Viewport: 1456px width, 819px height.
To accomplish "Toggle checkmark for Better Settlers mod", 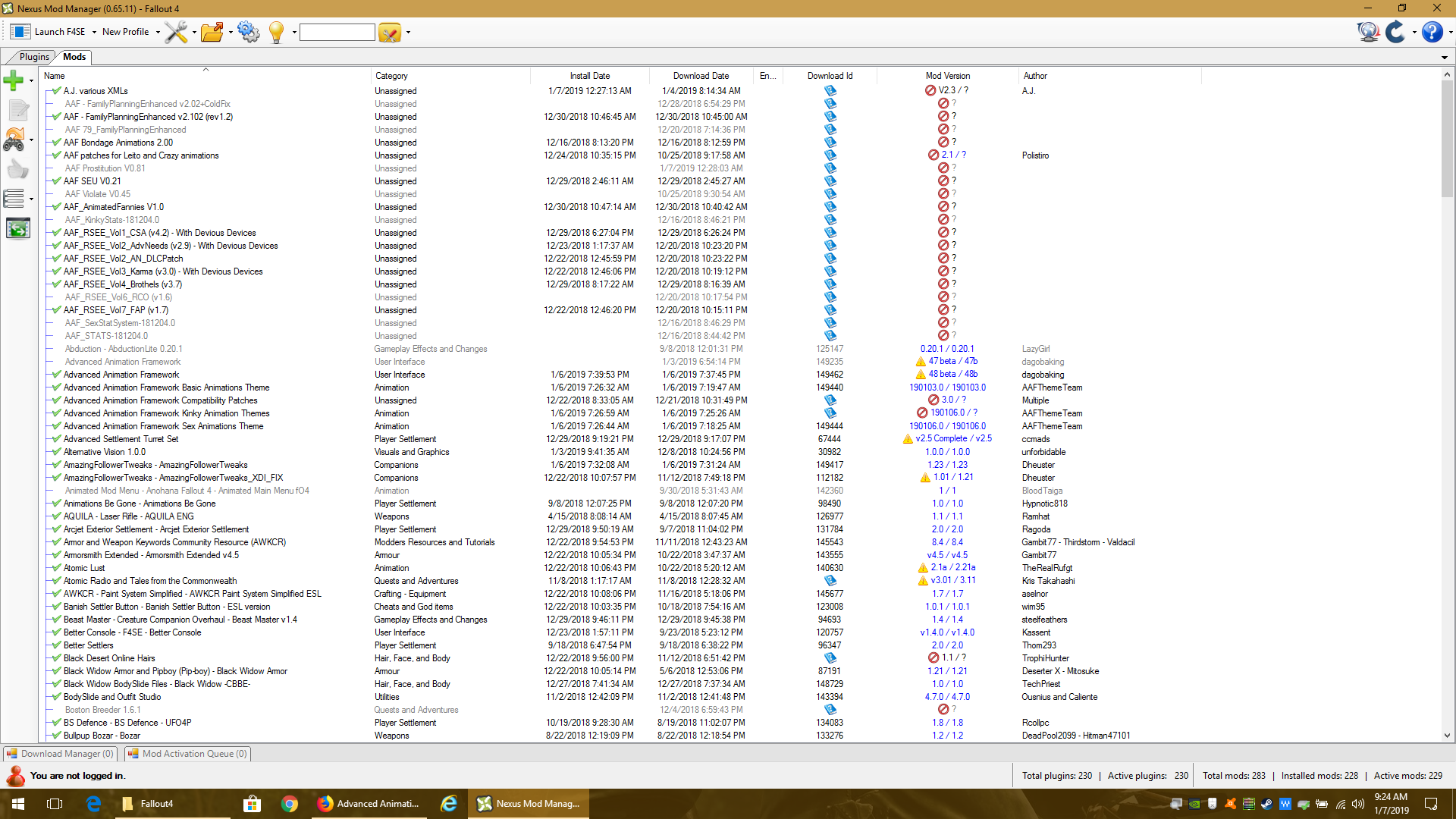I will (57, 645).
